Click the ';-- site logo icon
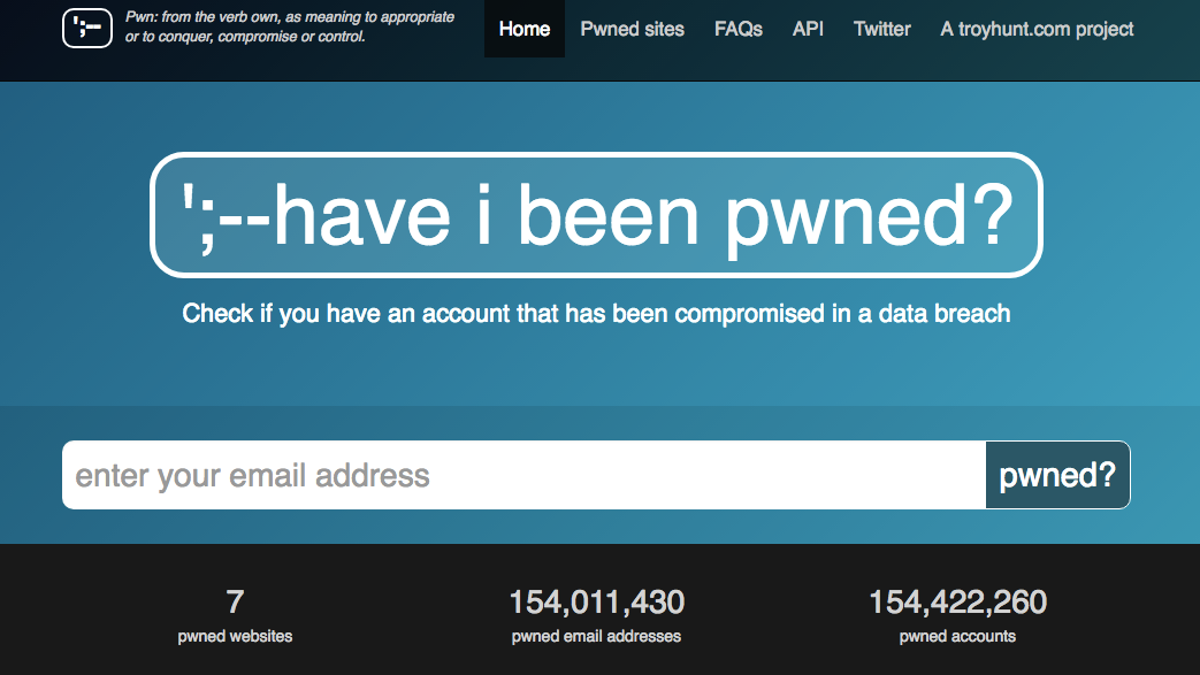Image resolution: width=1200 pixels, height=675 pixels. click(x=87, y=28)
